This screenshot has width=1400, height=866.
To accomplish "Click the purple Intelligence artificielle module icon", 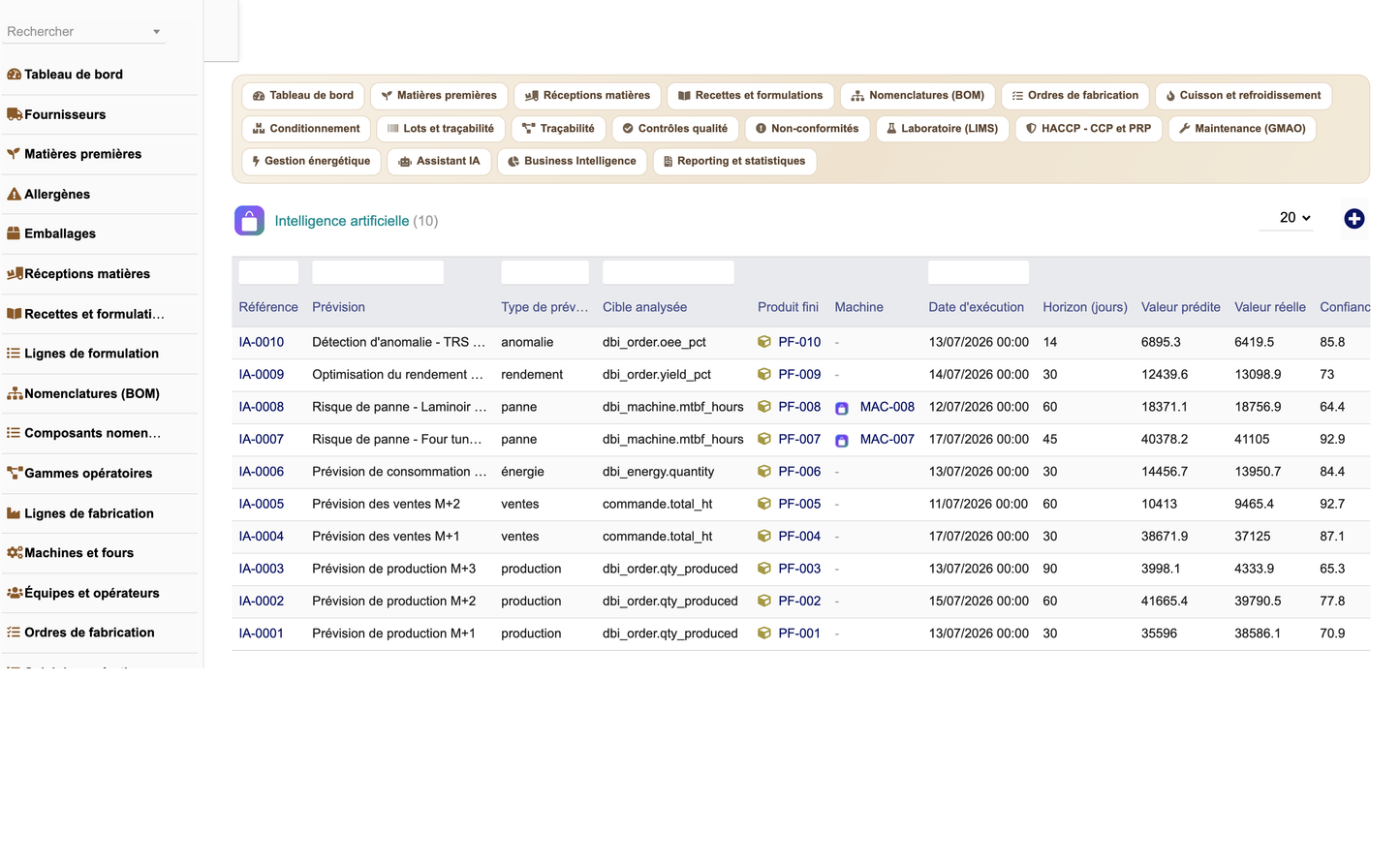I will [249, 221].
